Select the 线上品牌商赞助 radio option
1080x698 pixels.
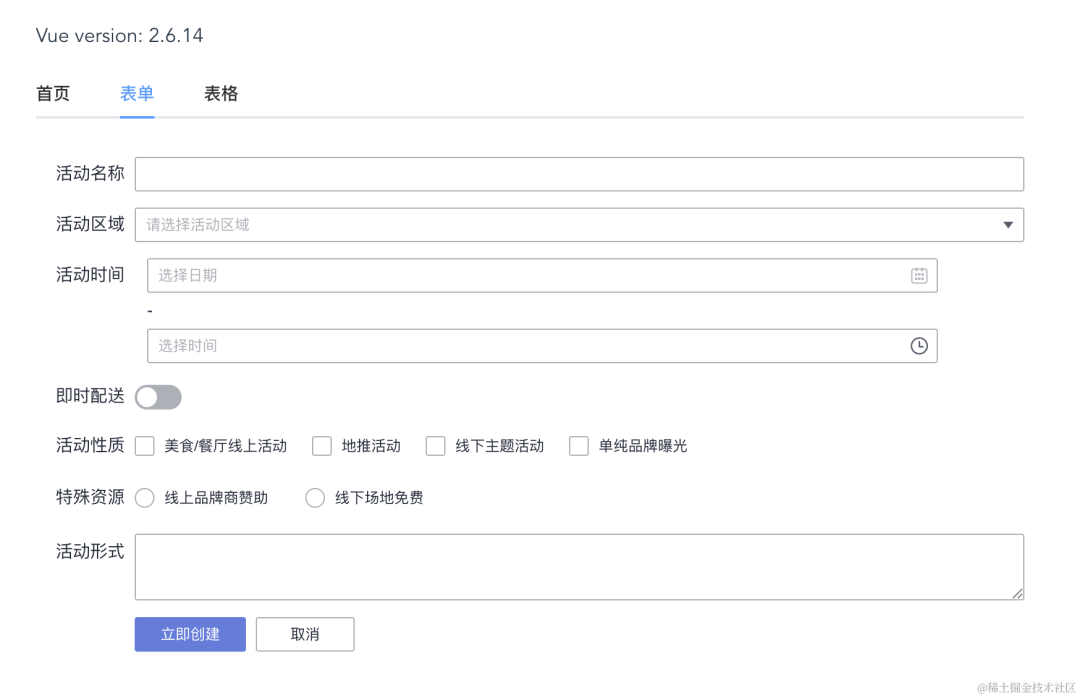click(145, 498)
